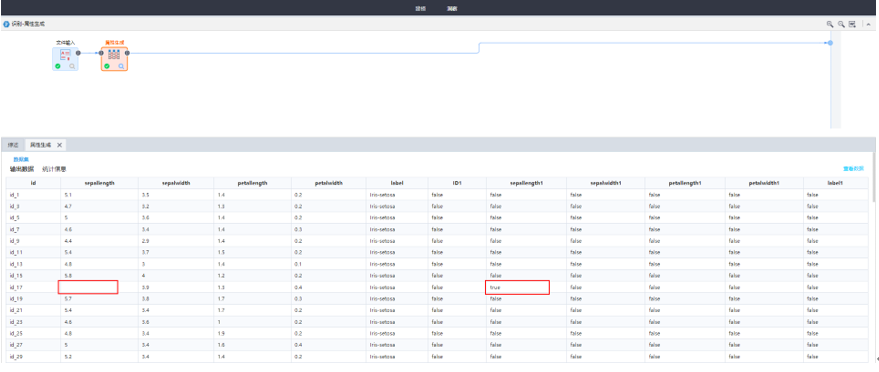Click the green status check on the file input node
This screenshot has width=879, height=372.
pos(58,66)
